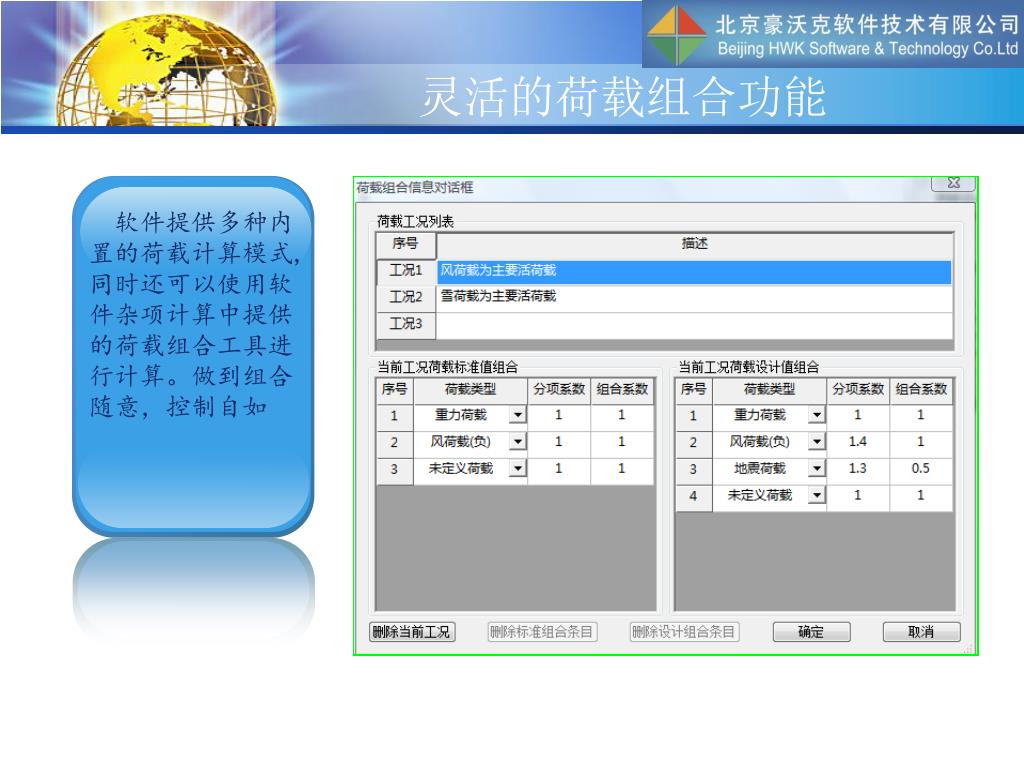1024x768 pixels.
Task: Click description 风荷载为主要活荷载
Action: pyautogui.click(x=694, y=271)
